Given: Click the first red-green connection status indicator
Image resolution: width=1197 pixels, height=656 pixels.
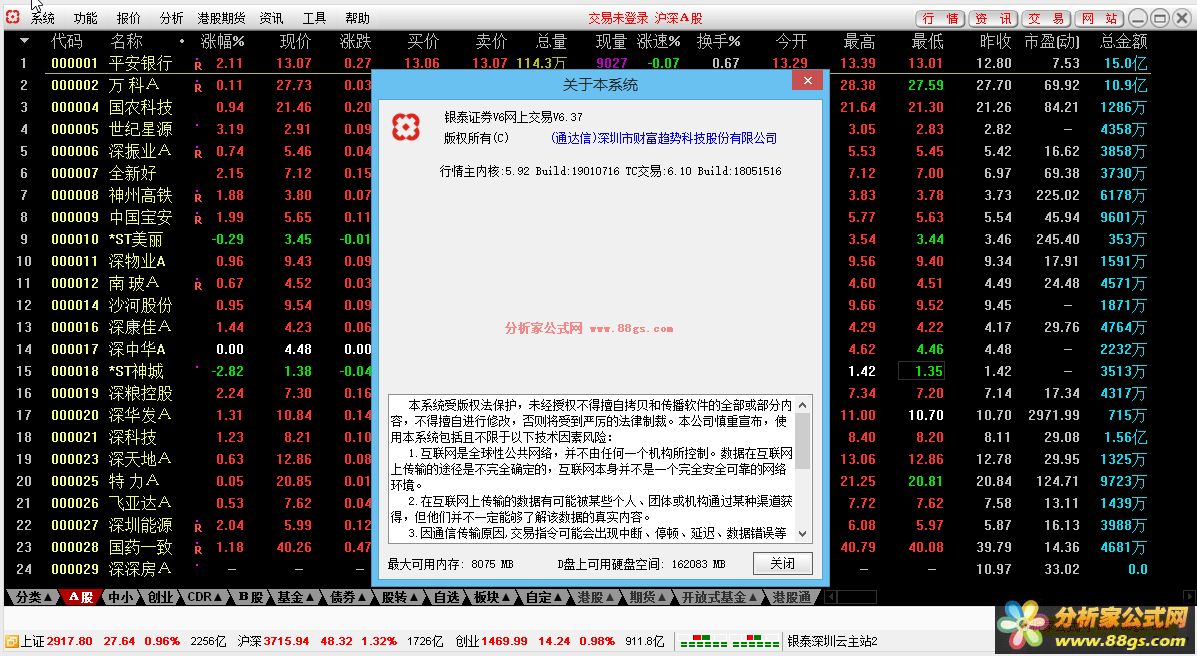Looking at the screenshot, I should pyautogui.click(x=702, y=641).
